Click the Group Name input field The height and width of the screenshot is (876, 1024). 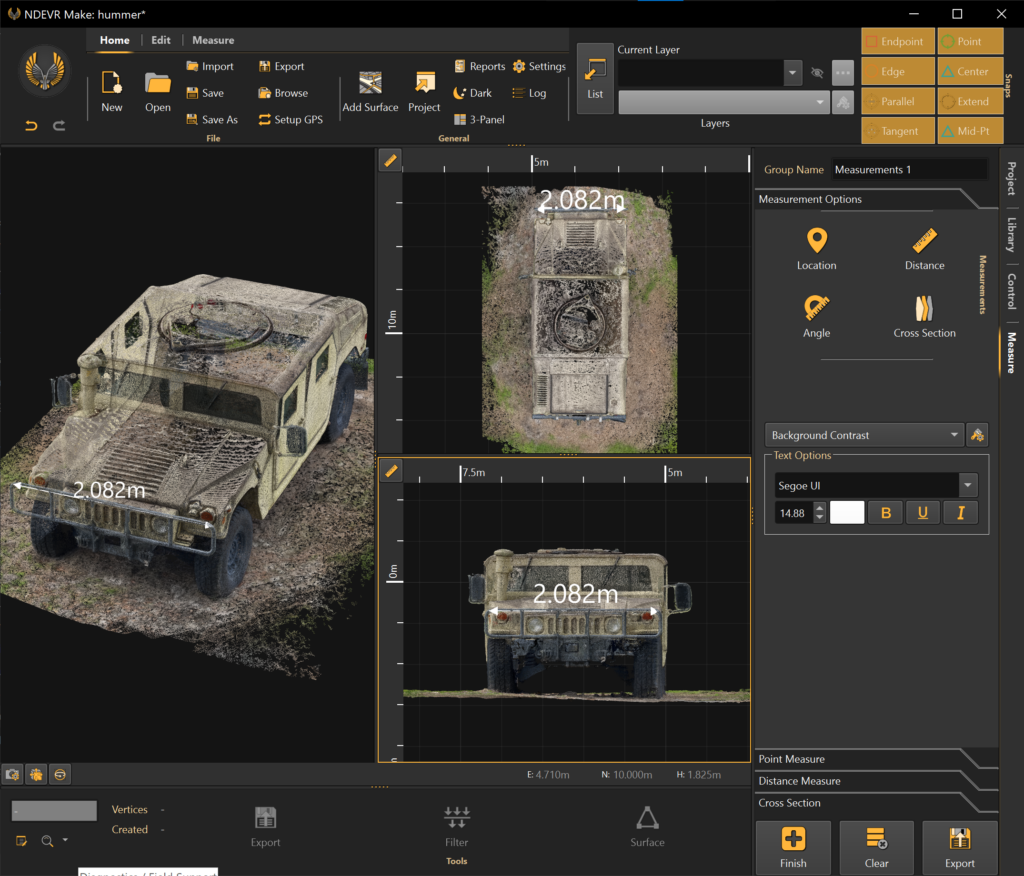point(908,168)
